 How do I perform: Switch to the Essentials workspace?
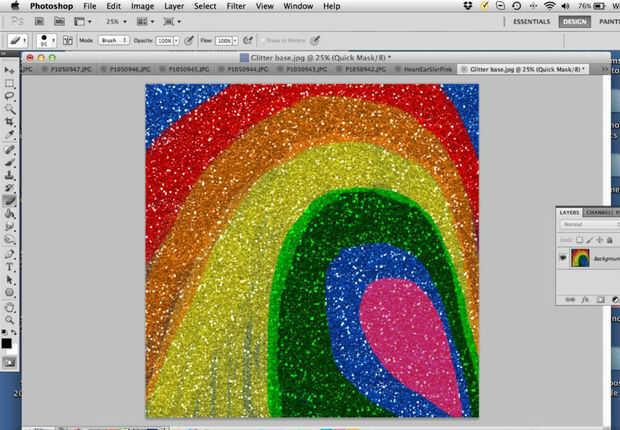tap(531, 21)
